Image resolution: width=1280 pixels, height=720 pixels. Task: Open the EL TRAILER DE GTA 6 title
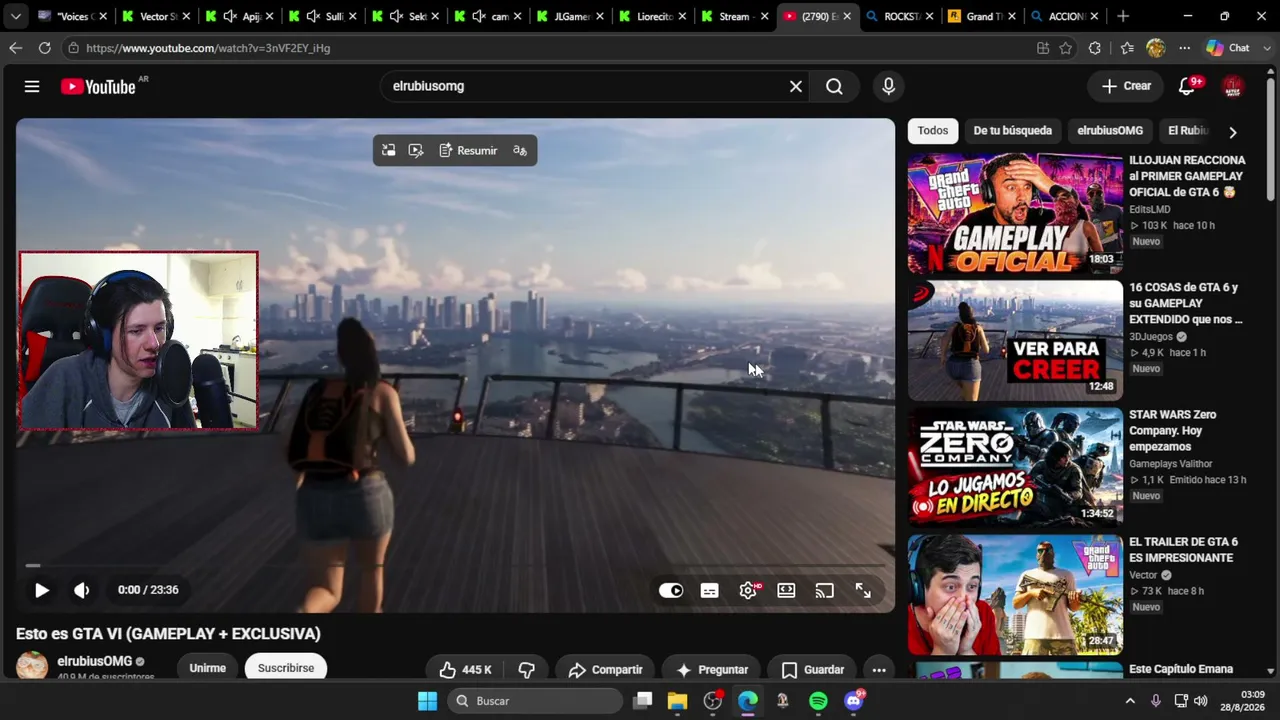1183,550
